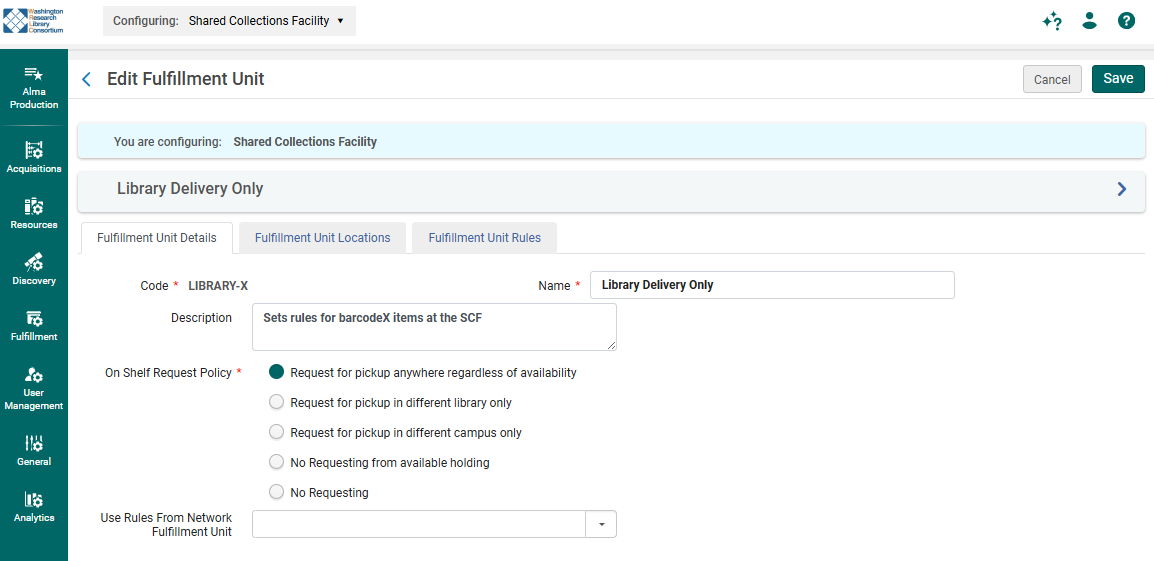Open Analytics configuration in sidebar

(x=34, y=506)
